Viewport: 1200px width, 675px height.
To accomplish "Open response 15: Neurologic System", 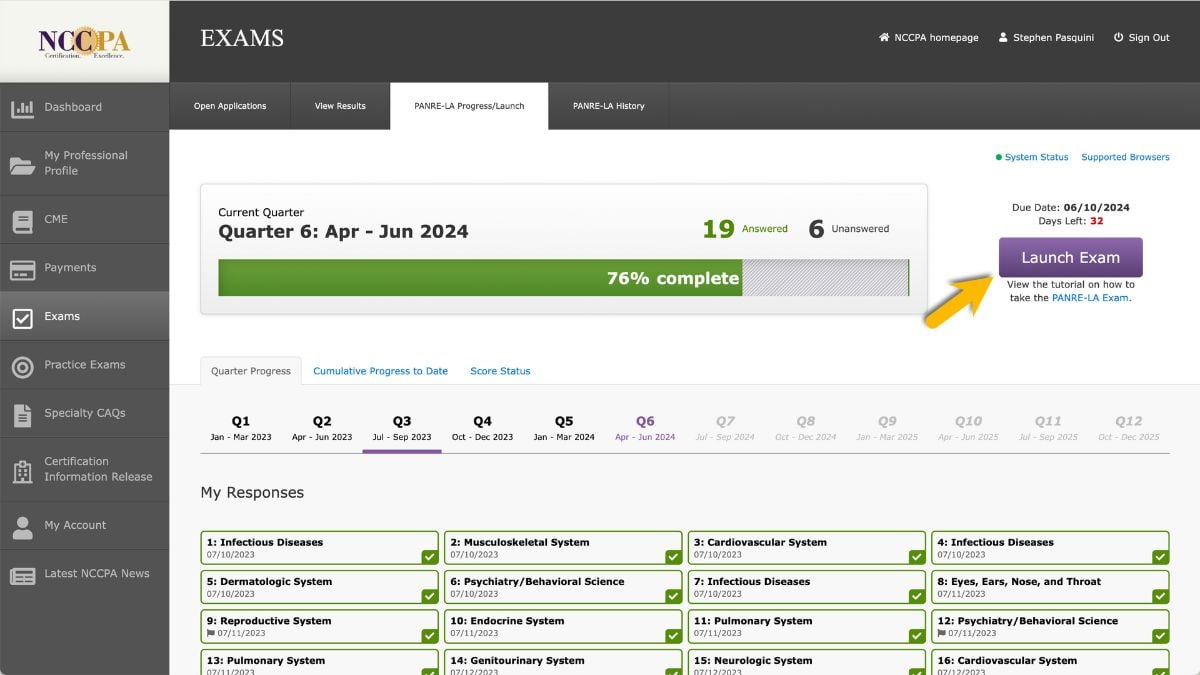I will click(807, 663).
